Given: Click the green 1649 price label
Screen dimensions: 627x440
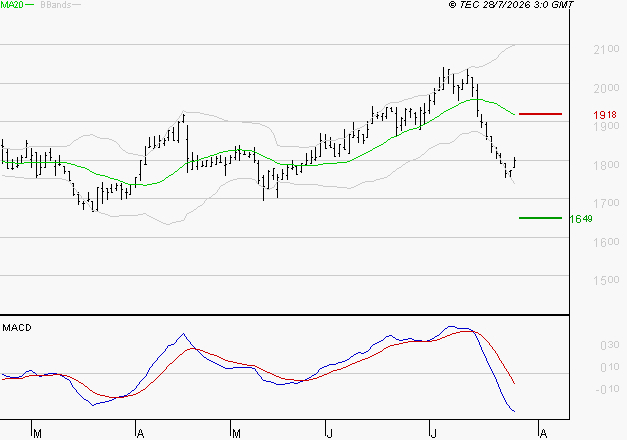Looking at the screenshot, I should (581, 219).
